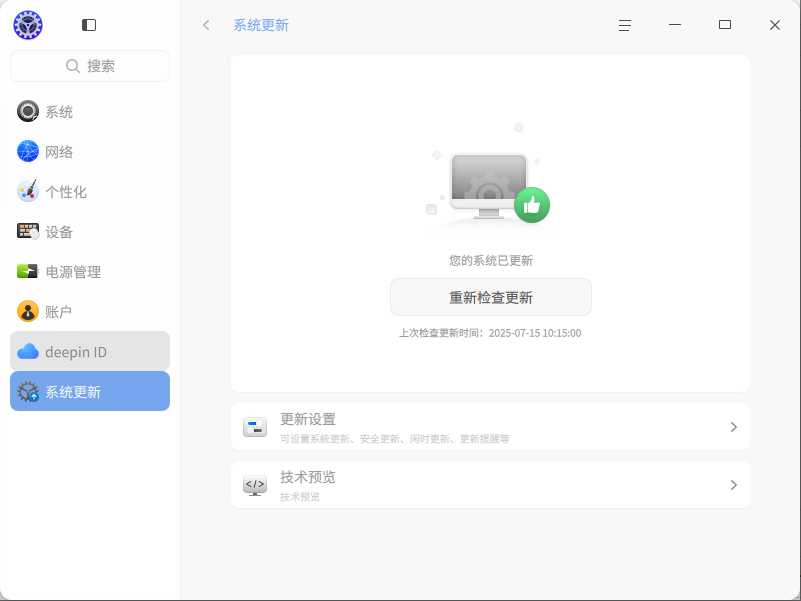Close the Control Center window

point(774,25)
